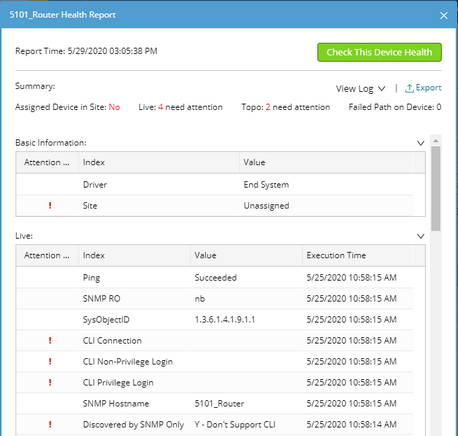
Task: Click the red alert icon beside Site
Action: point(50,205)
